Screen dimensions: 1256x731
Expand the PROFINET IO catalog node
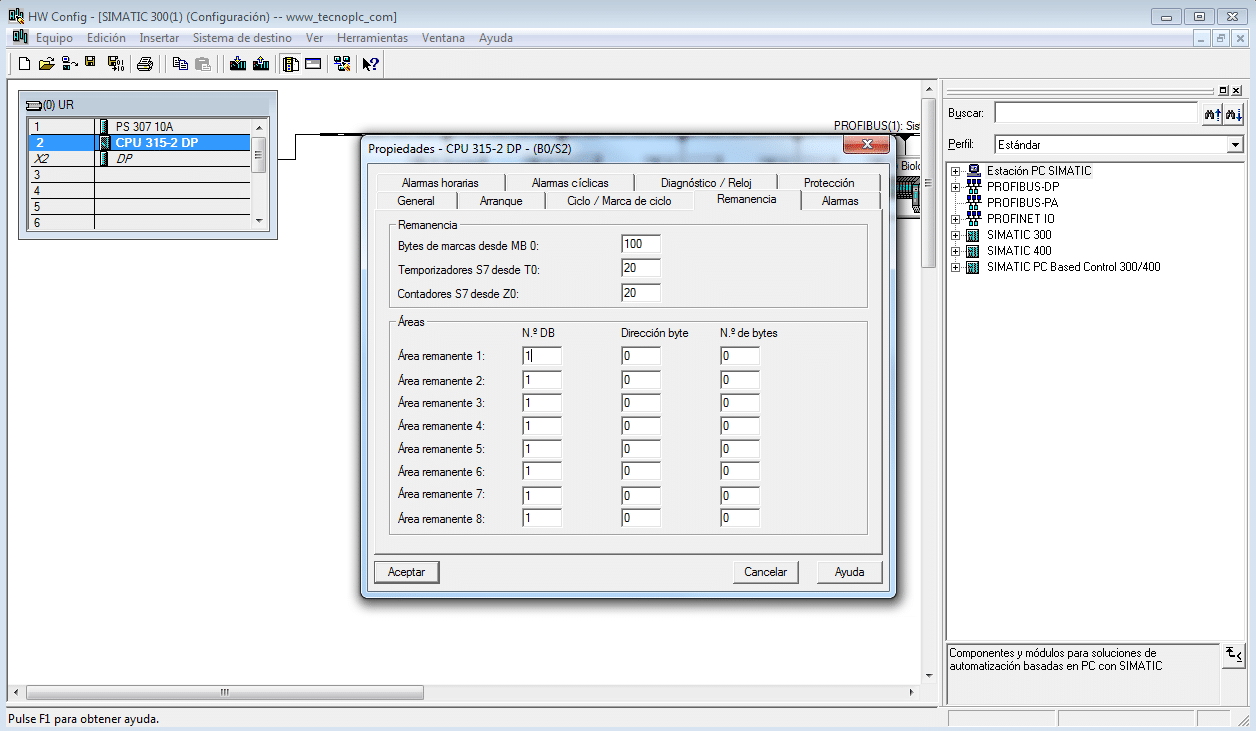click(x=956, y=219)
